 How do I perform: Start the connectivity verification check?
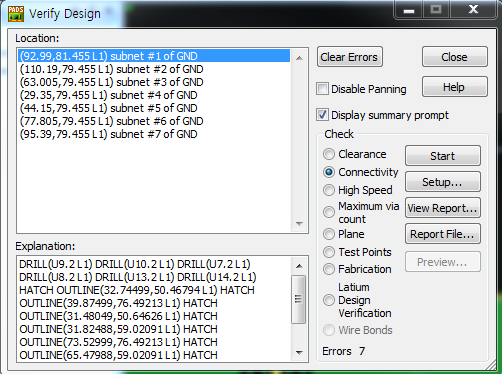point(443,156)
